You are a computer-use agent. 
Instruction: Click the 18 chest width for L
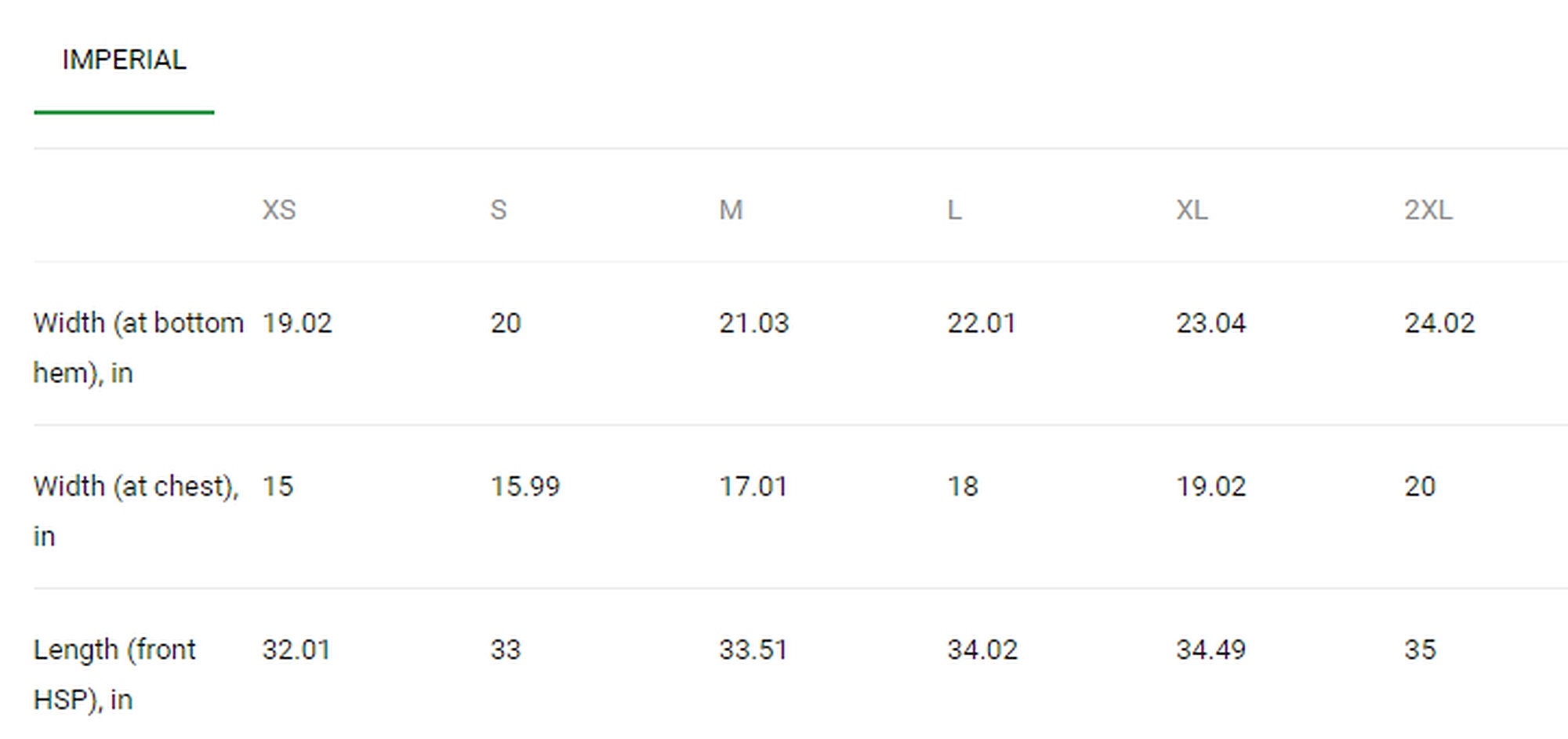tap(963, 486)
